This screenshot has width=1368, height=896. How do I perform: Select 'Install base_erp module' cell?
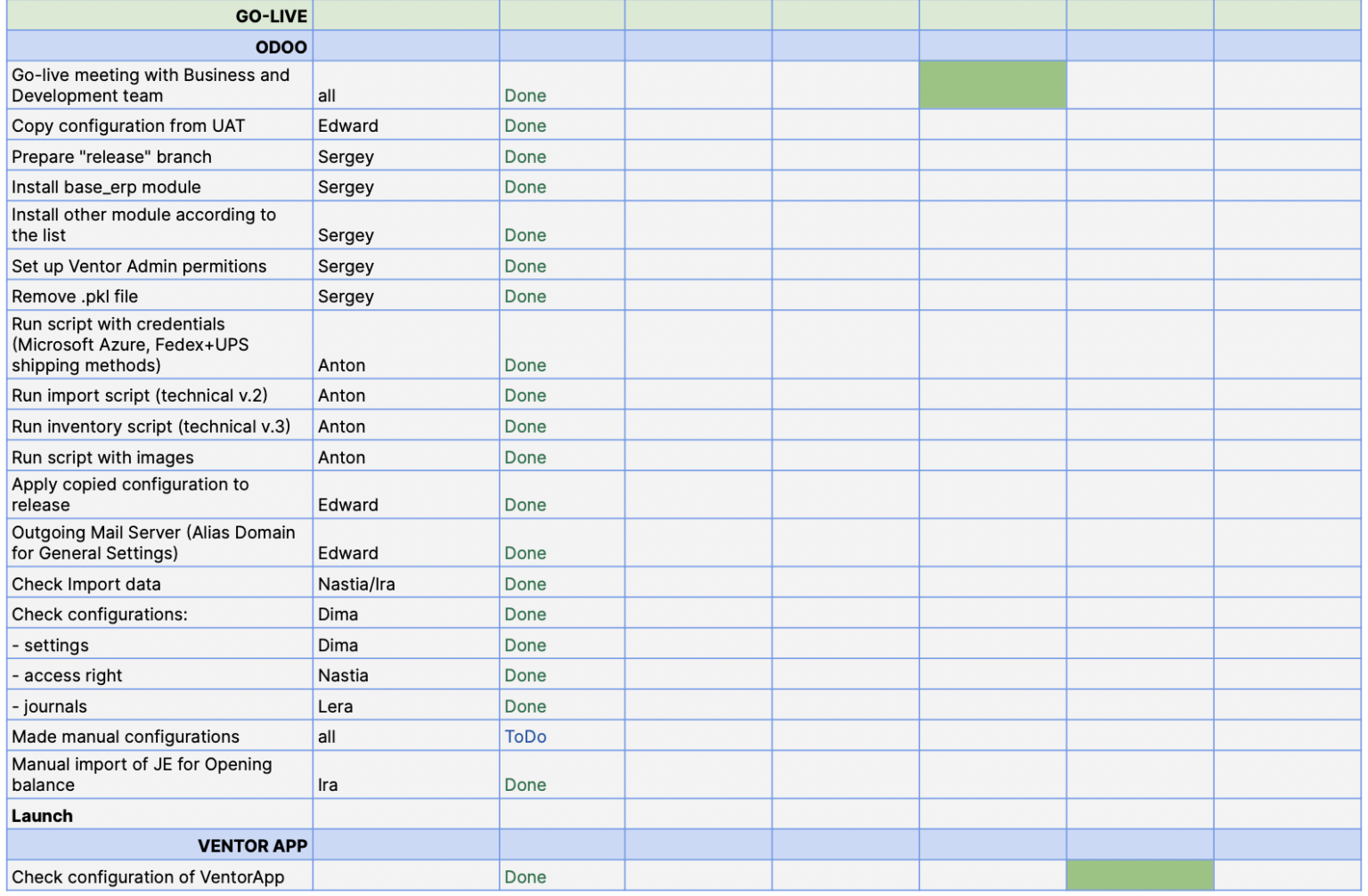point(159,187)
